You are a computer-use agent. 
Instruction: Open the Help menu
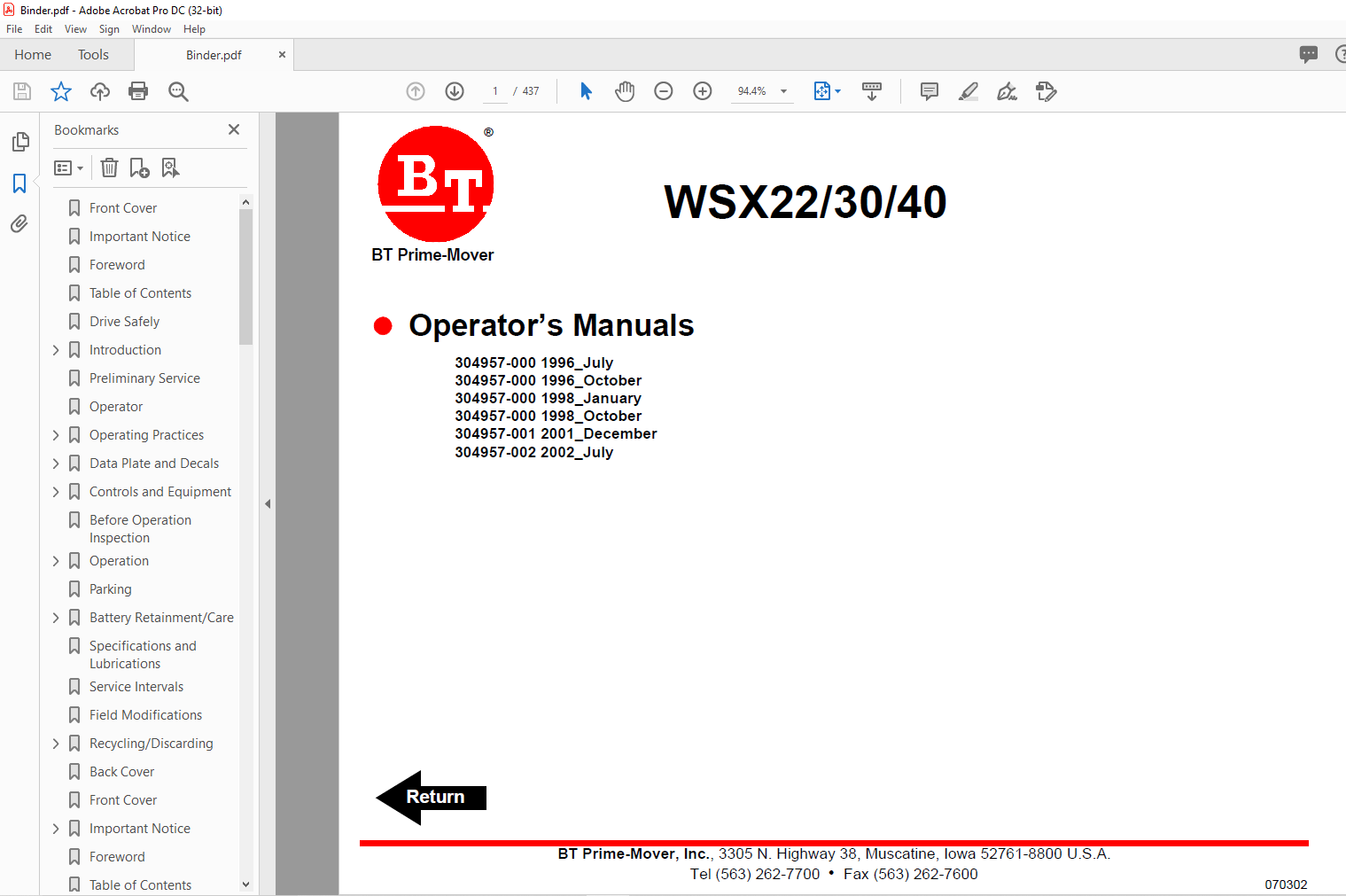[194, 29]
